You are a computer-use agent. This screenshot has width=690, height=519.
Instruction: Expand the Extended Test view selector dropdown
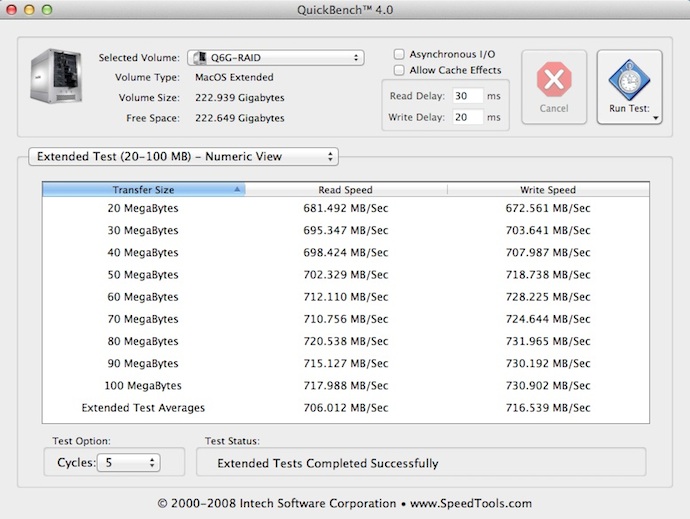183,156
